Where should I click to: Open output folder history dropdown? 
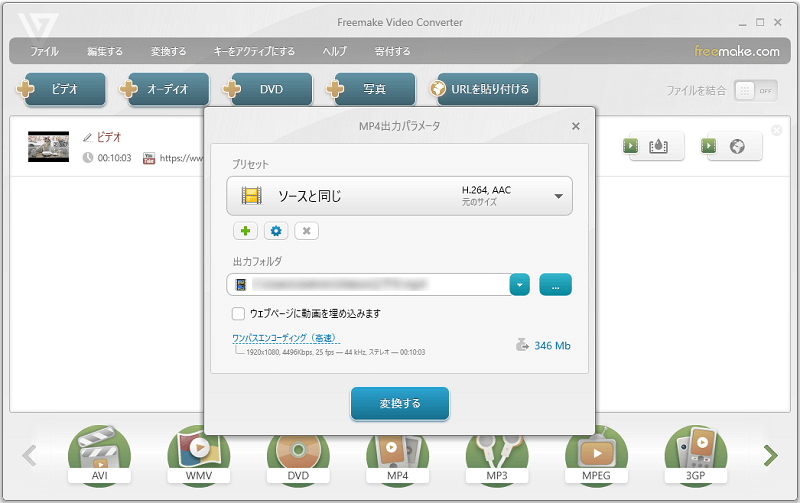pyautogui.click(x=519, y=285)
